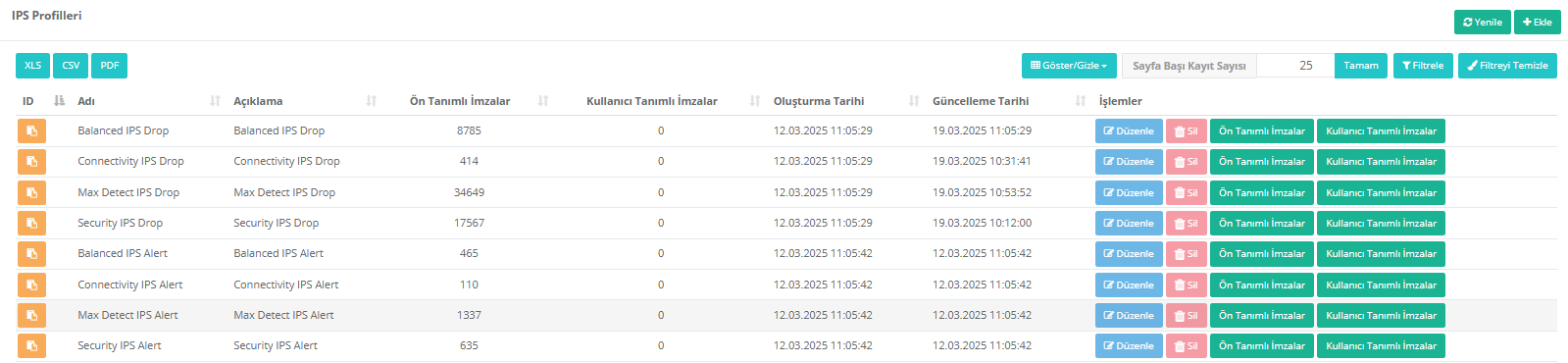Delete Balanced IPS Alert with Sil button
This screenshot has height=363, width=1568.
click(x=1187, y=254)
